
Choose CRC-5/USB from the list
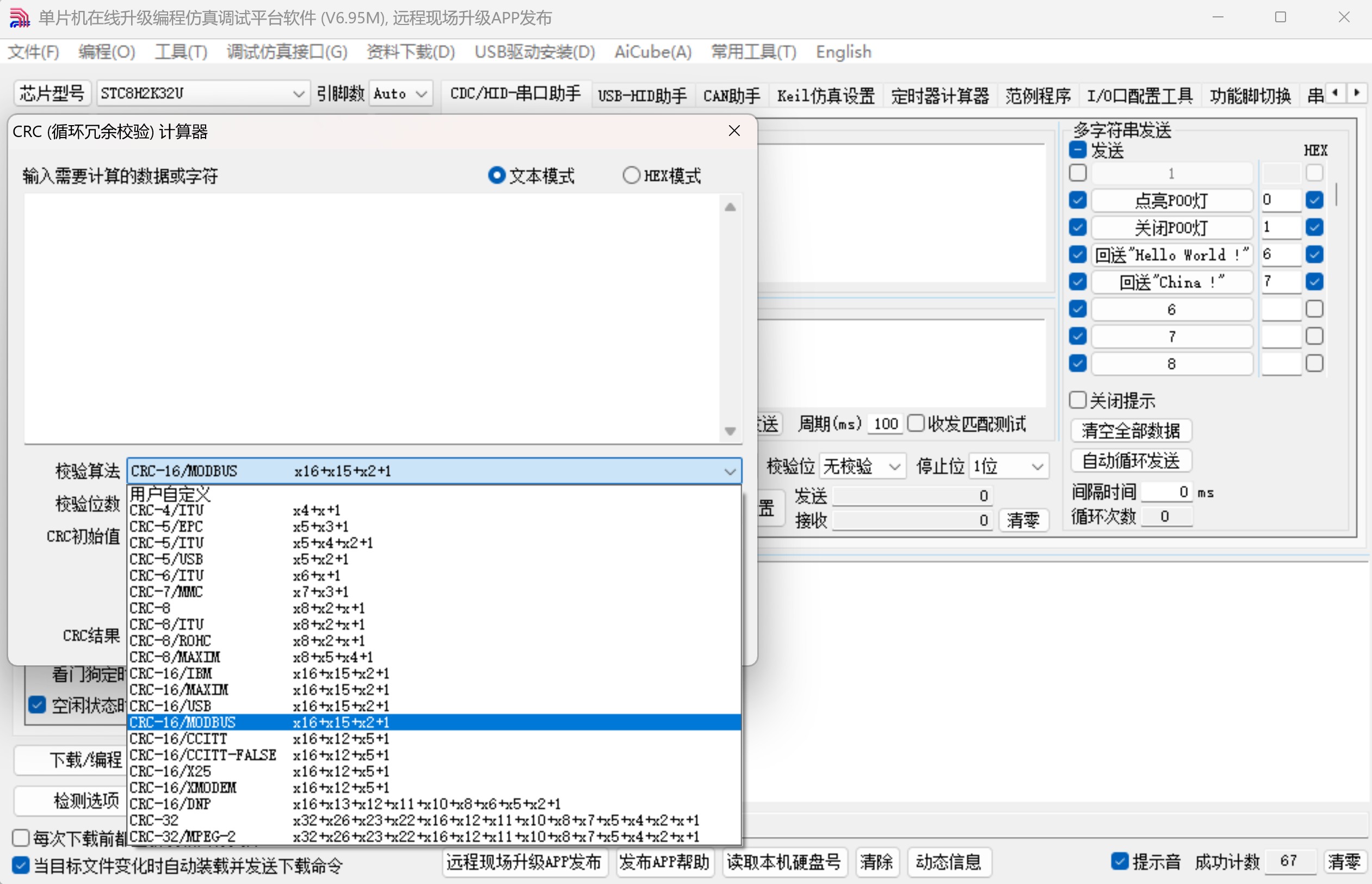(434, 559)
